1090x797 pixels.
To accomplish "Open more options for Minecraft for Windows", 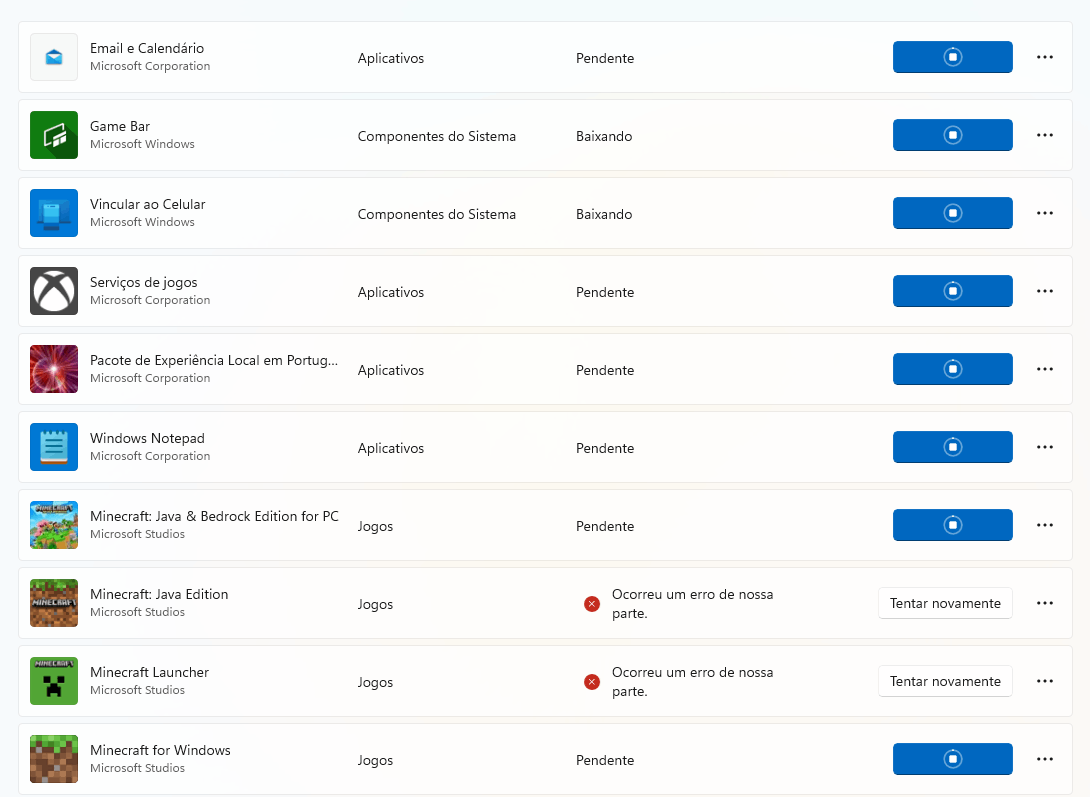I will [1045, 759].
